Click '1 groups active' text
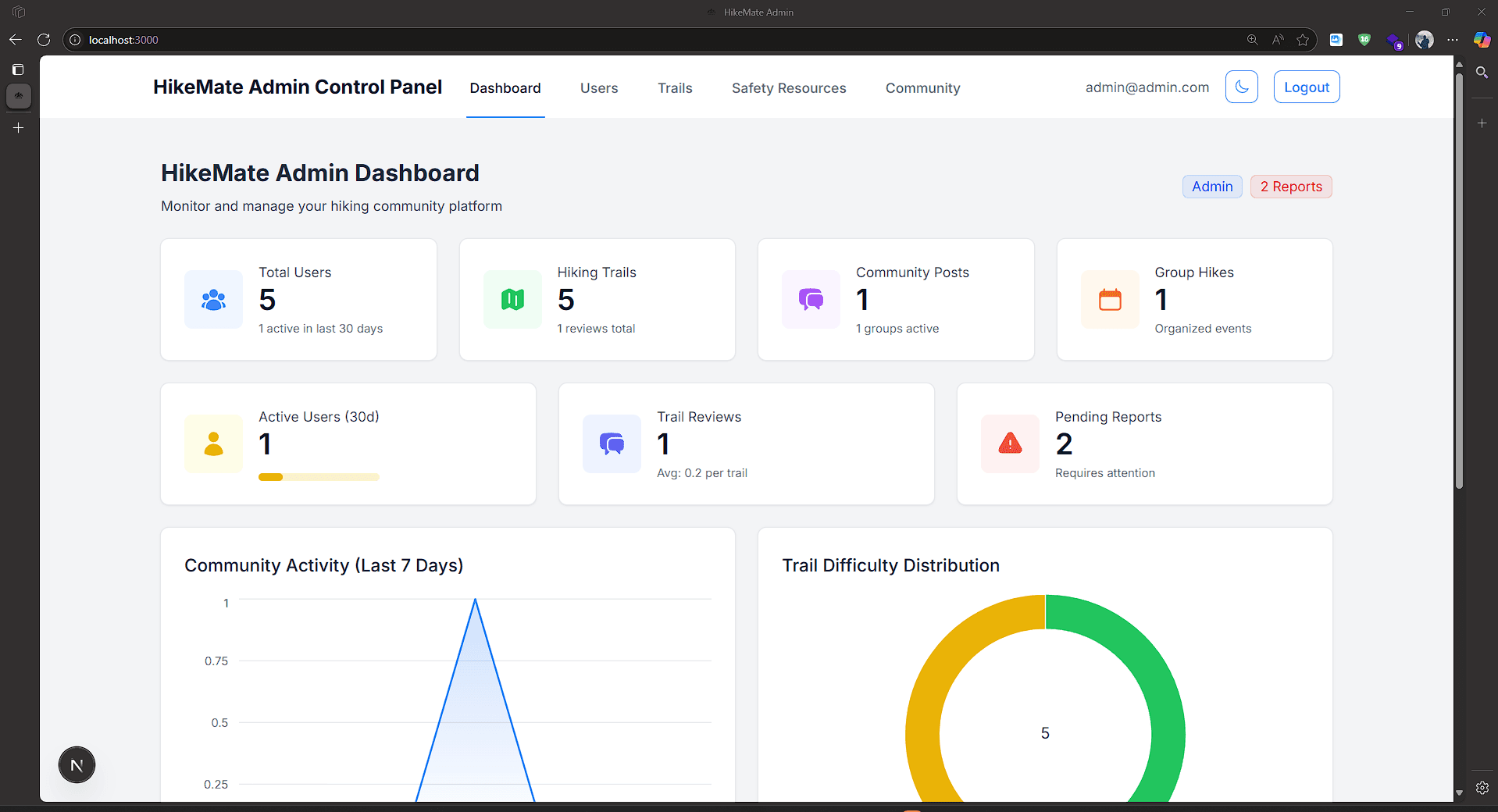Screen dimensions: 1498x812 [x=897, y=329]
